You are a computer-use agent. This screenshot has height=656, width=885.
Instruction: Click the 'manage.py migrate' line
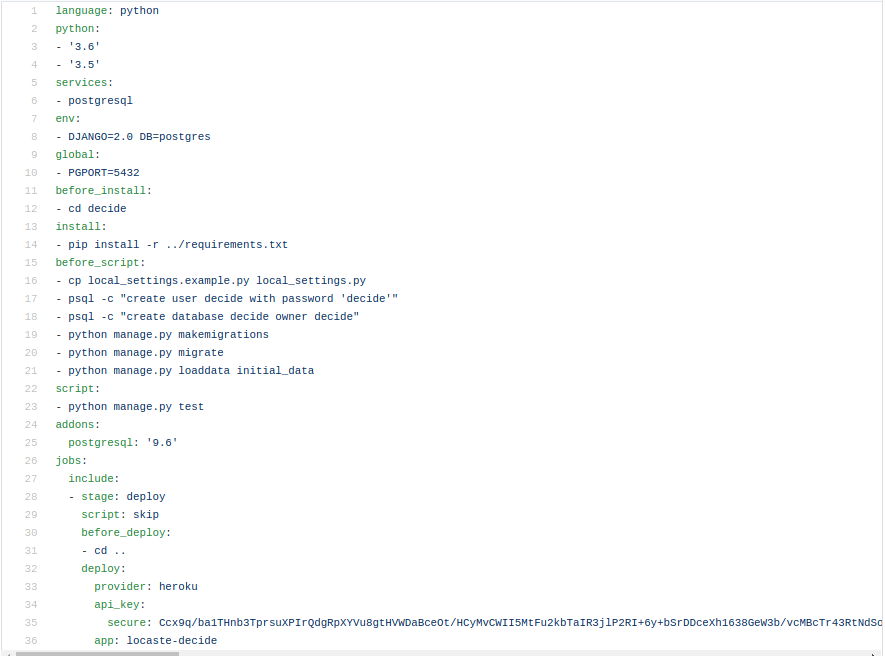point(139,353)
